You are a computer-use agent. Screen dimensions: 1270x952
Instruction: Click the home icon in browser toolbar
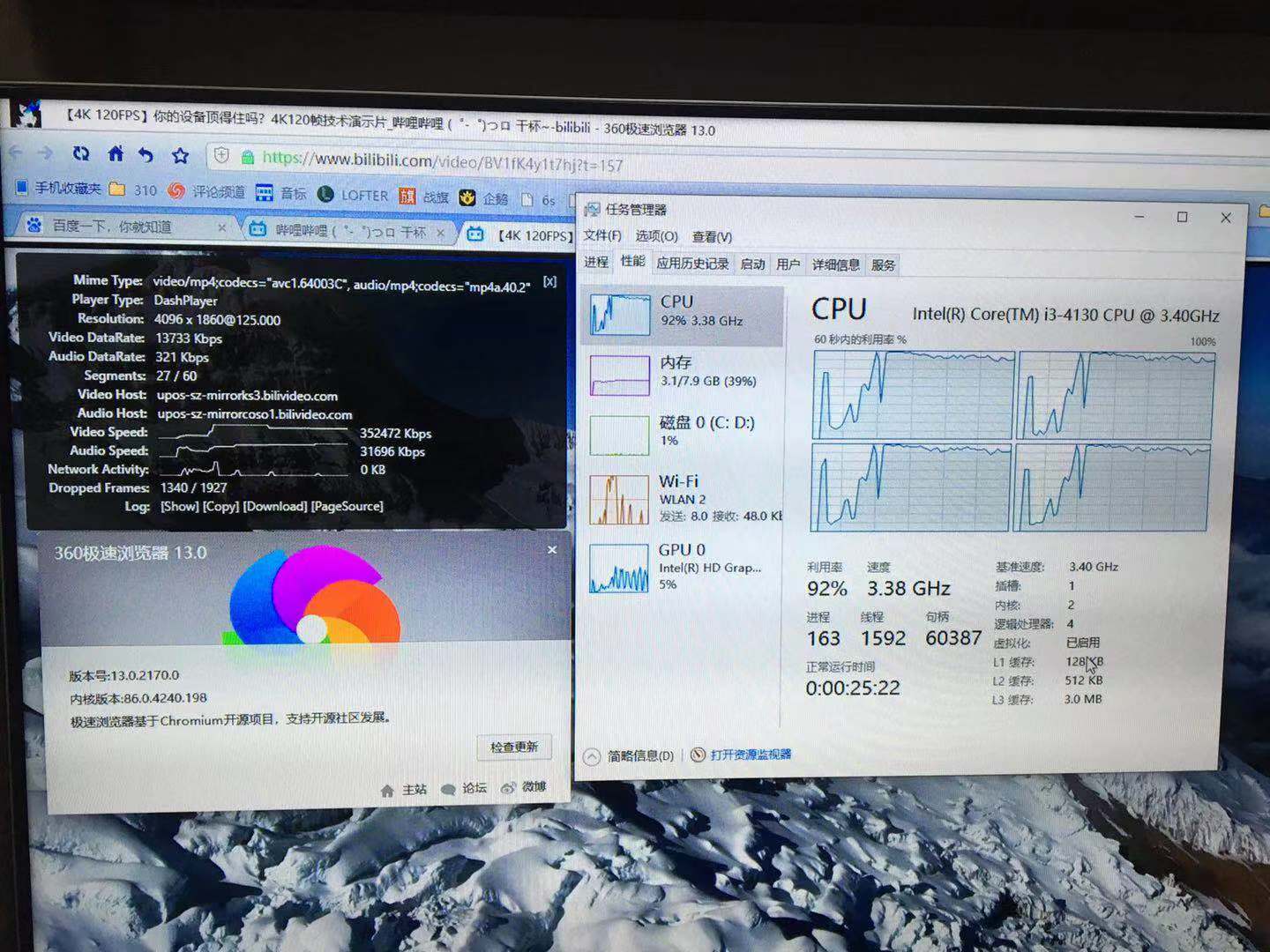116,154
